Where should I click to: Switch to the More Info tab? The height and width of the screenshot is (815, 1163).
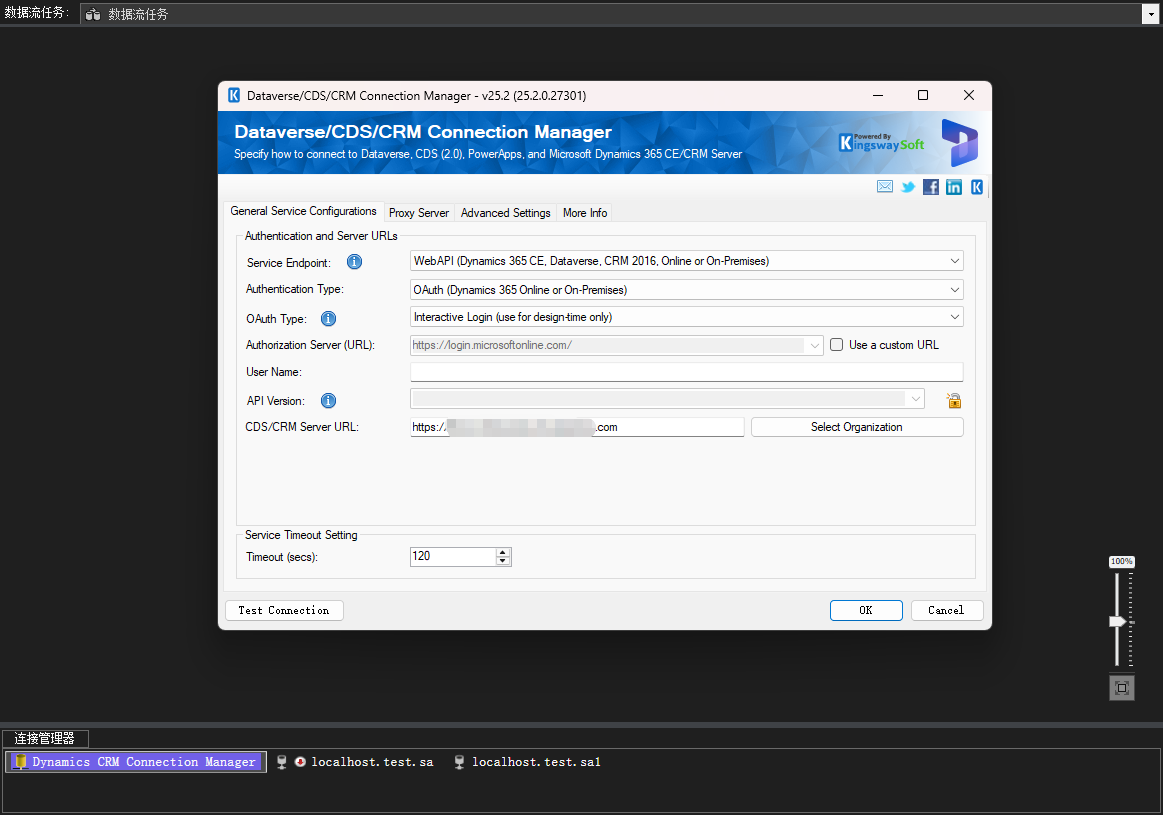(585, 213)
